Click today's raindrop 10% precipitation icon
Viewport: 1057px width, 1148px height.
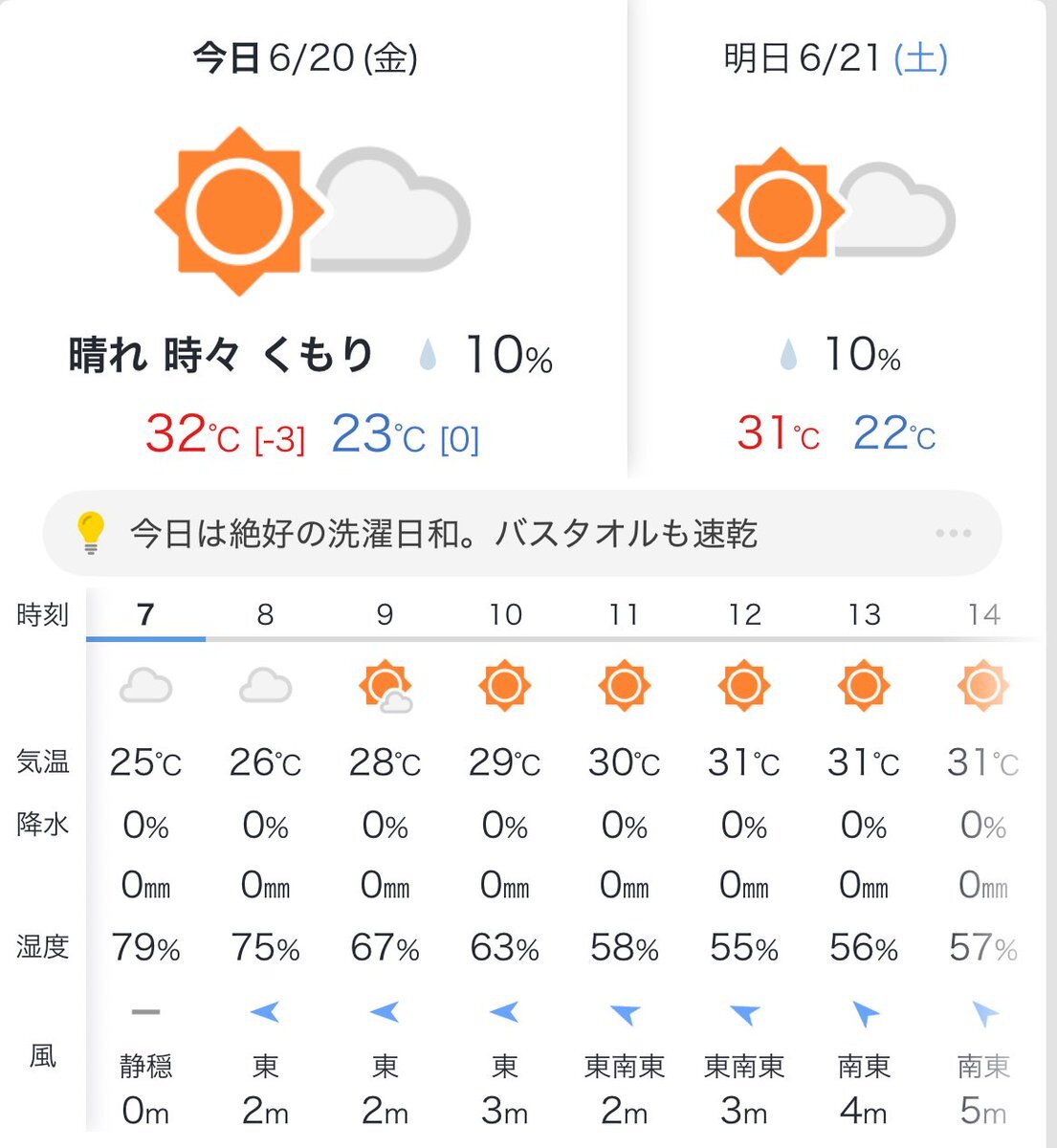coord(428,357)
